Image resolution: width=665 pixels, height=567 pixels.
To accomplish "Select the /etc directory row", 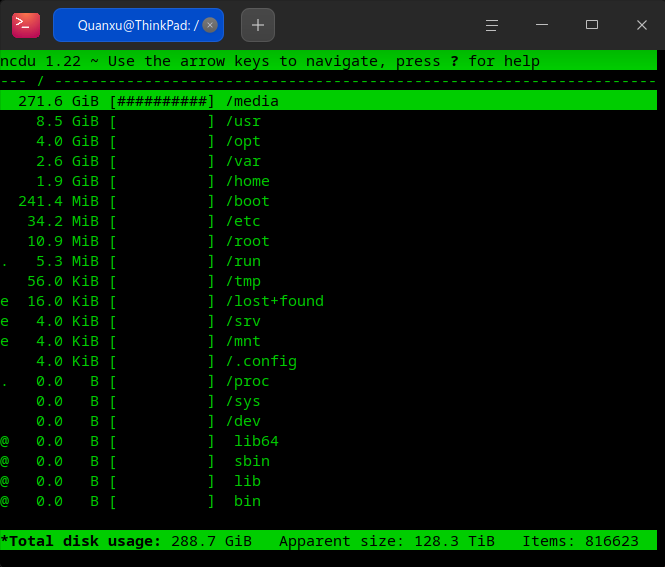I will pyautogui.click(x=329, y=221).
